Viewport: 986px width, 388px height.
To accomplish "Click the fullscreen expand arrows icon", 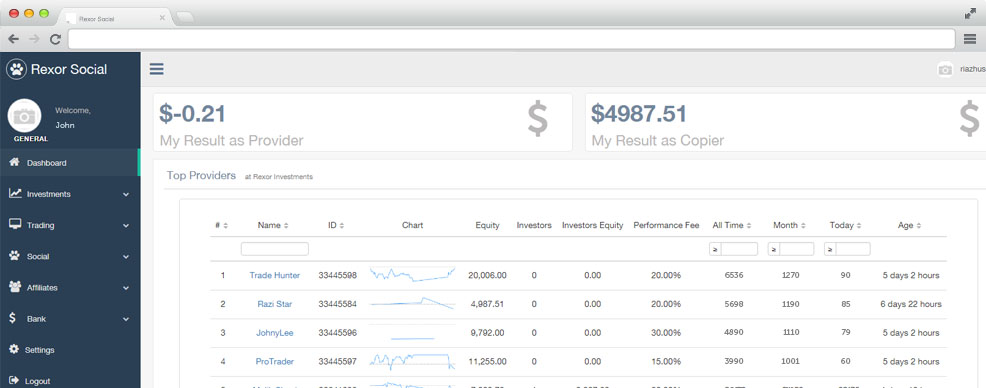I will 970,14.
